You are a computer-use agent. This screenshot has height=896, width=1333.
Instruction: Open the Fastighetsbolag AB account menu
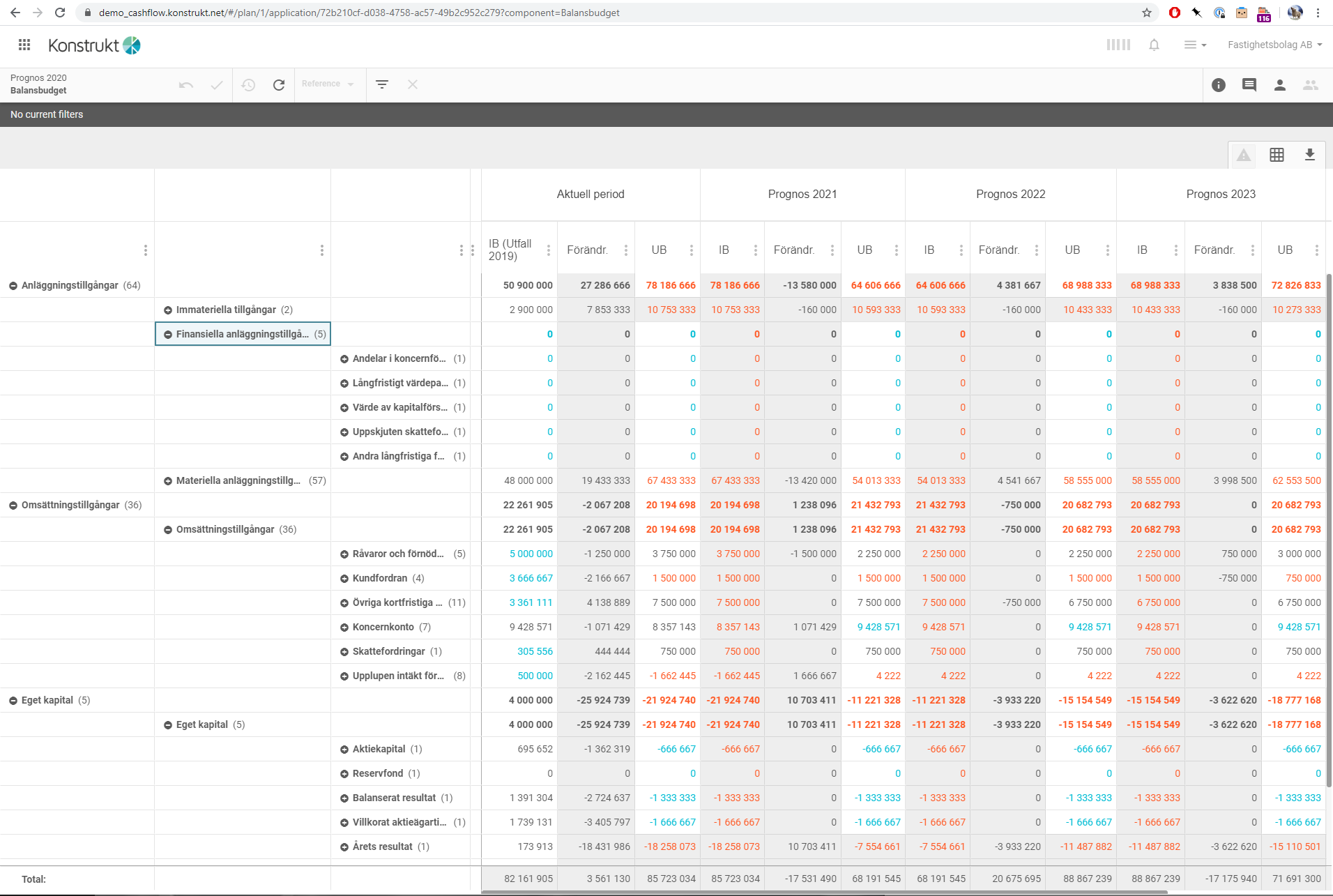[x=1274, y=45]
